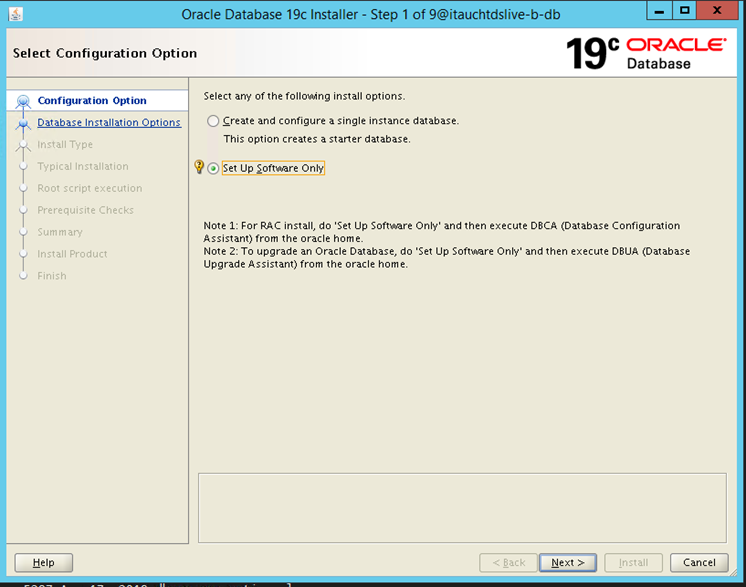The width and height of the screenshot is (746, 587).
Task: Click the Cancel button
Action: tap(699, 562)
